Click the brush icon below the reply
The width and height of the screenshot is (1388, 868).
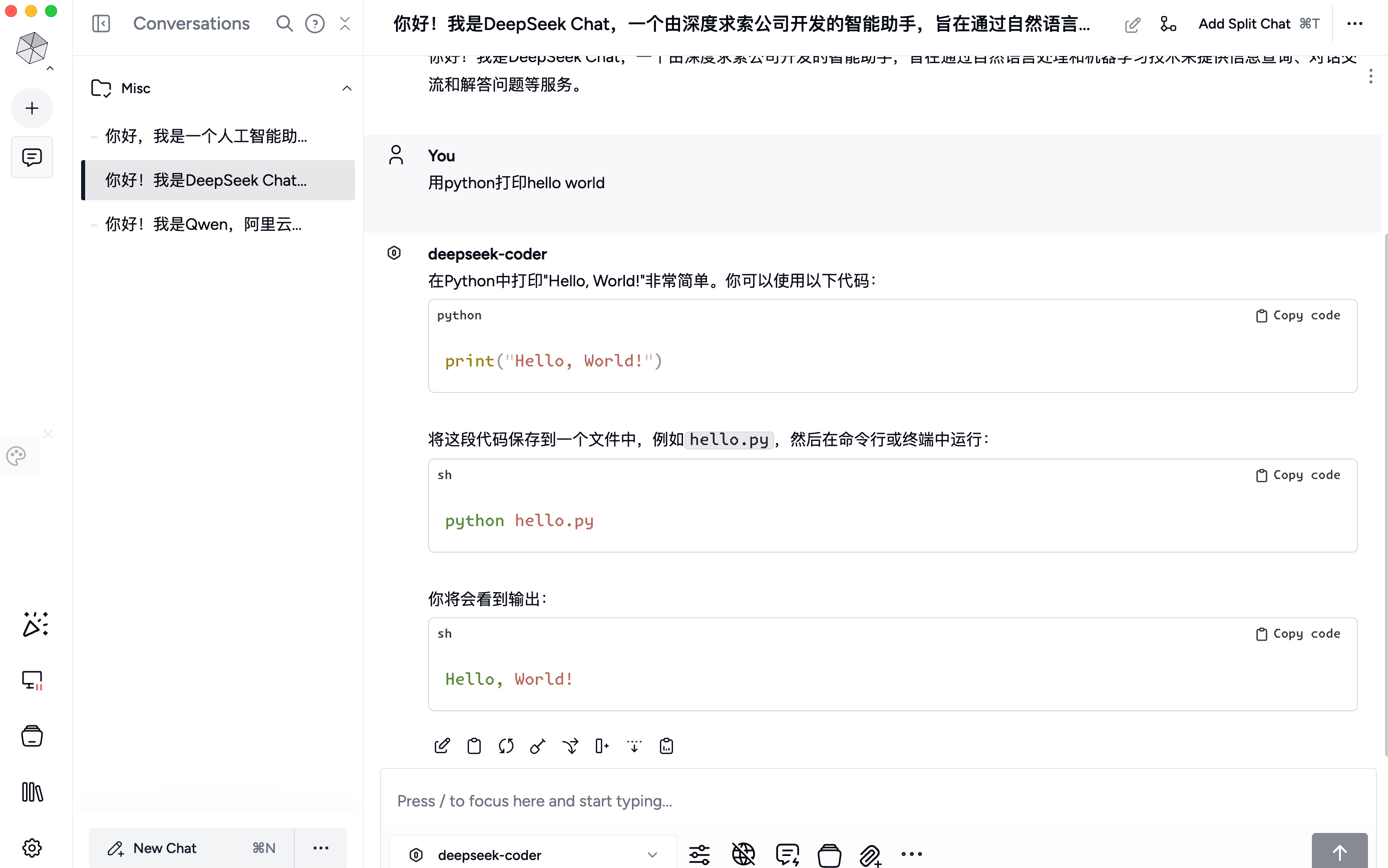pos(537,746)
